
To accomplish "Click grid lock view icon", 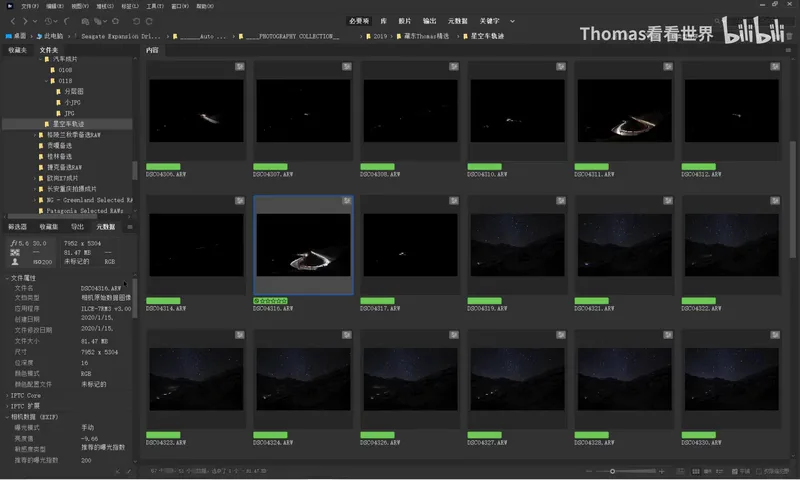I will [x=681, y=471].
